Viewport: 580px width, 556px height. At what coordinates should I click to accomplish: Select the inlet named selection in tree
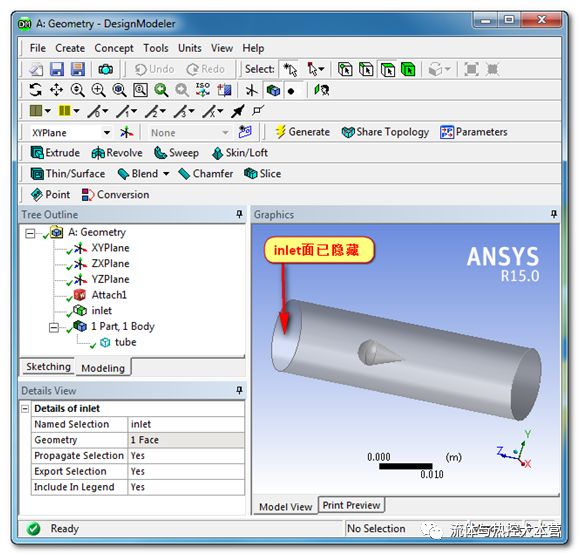tap(101, 311)
